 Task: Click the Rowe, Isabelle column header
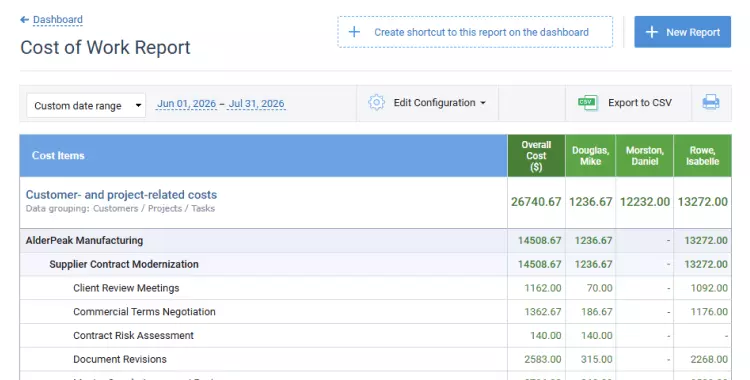(702, 156)
